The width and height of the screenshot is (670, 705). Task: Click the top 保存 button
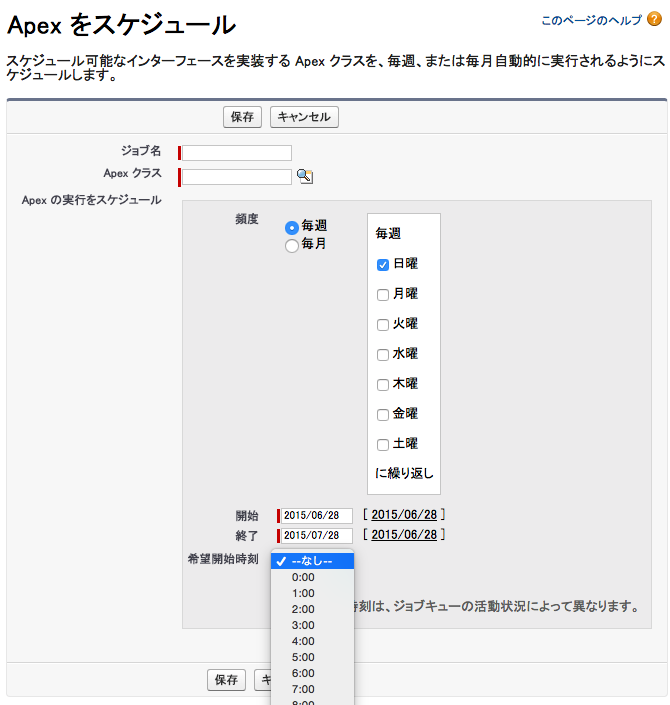(242, 117)
